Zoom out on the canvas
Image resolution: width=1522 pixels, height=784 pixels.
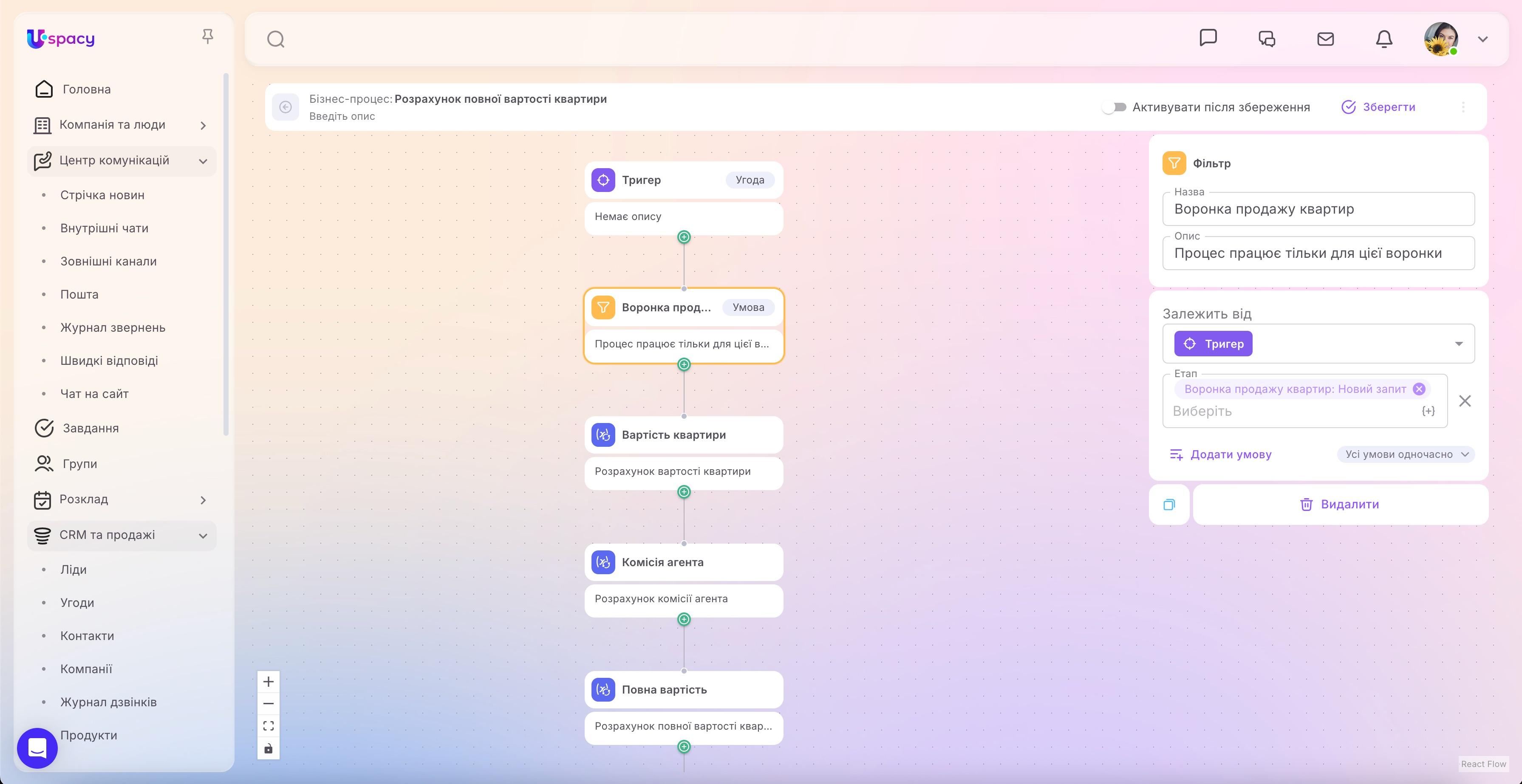(x=268, y=704)
